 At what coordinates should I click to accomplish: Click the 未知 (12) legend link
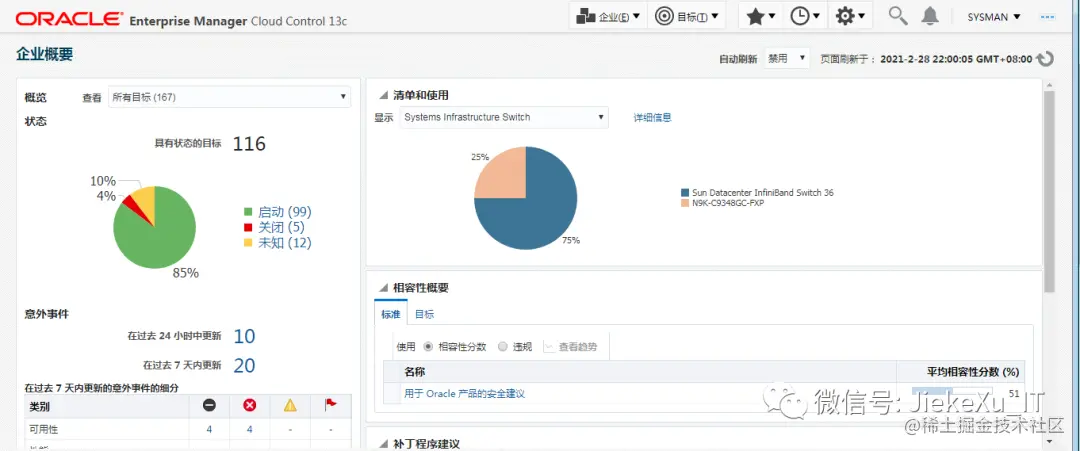[284, 242]
